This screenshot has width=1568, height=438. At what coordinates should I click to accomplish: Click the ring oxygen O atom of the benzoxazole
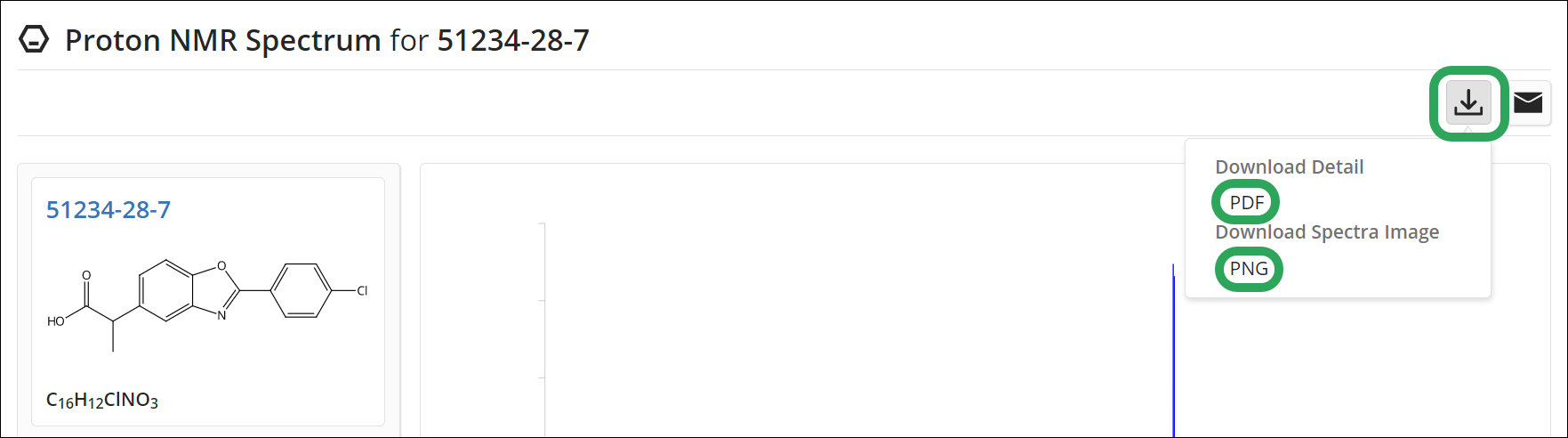221,265
